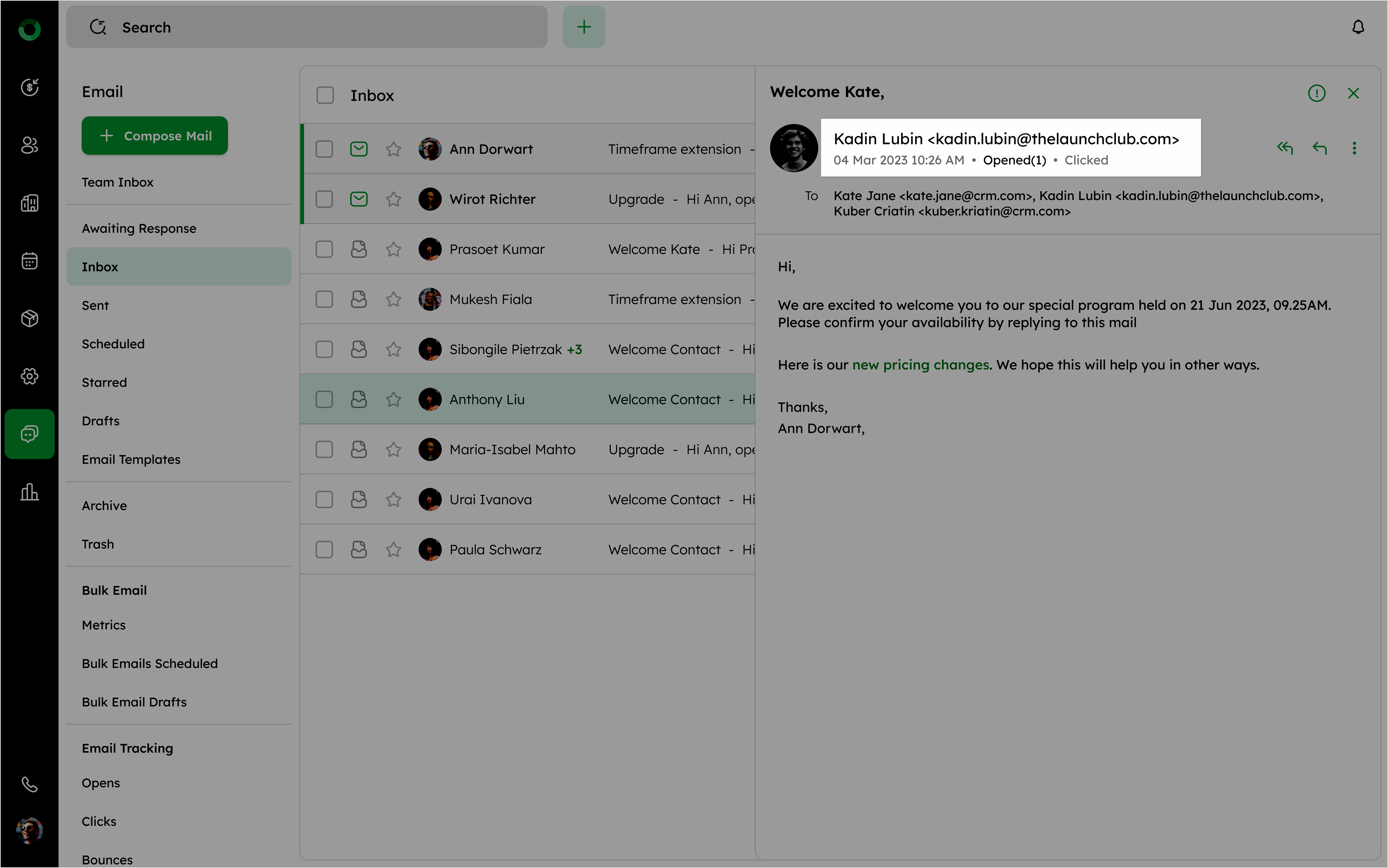Toggle the select-all Inbox checkbox

(x=325, y=95)
